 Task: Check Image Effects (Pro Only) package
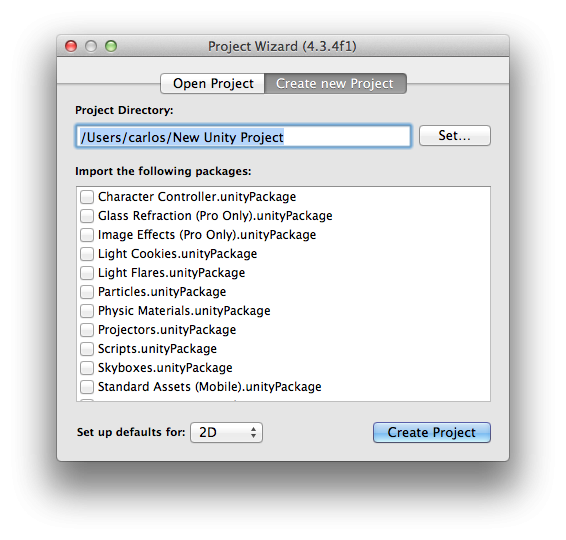[x=87, y=235]
